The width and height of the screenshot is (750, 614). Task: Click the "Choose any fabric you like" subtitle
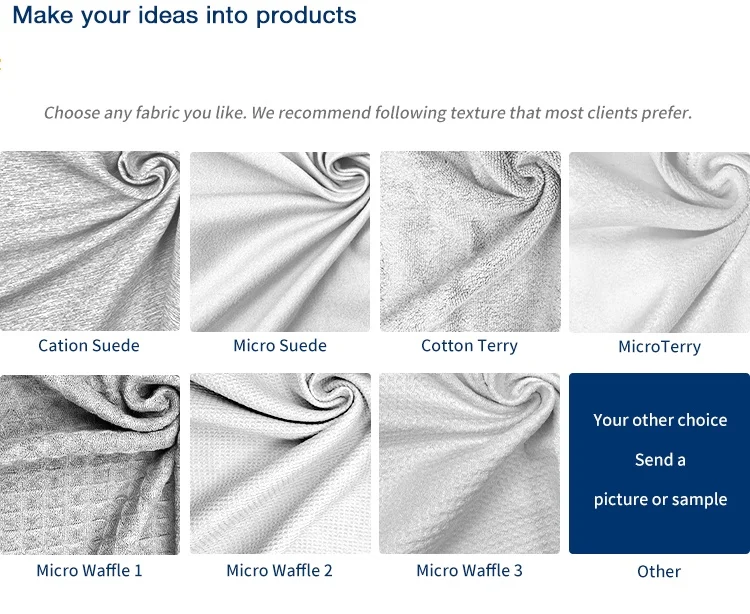pyautogui.click(x=368, y=112)
